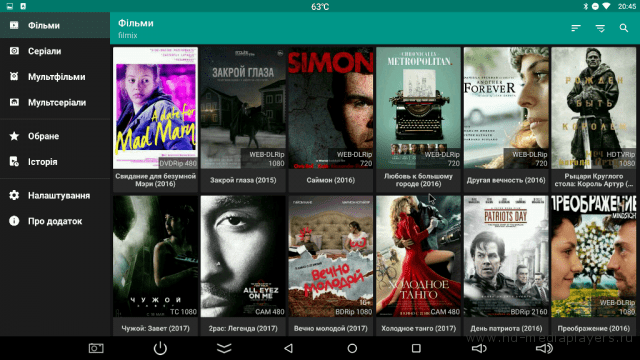Image resolution: width=640 pixels, height=360 pixels.
Task: Open the search magnifier icon
Action: tap(624, 28)
